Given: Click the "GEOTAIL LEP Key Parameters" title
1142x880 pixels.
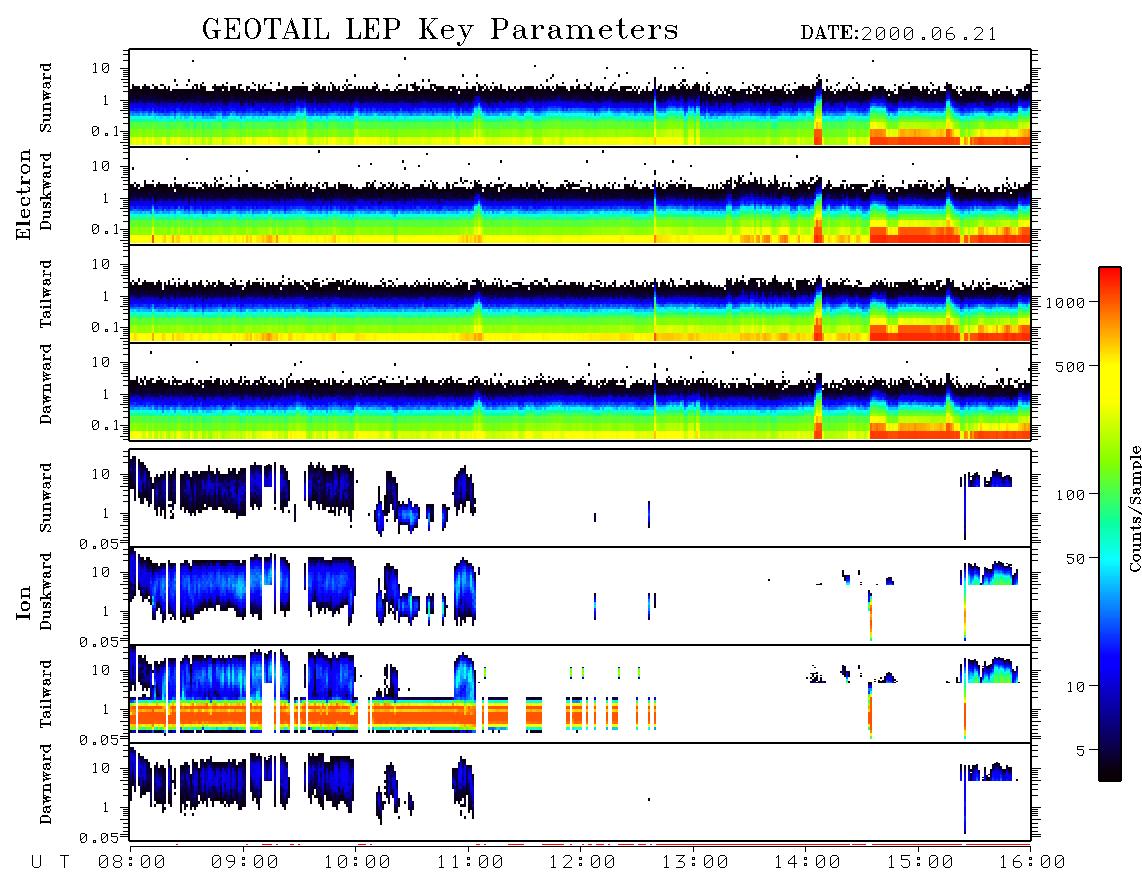Looking at the screenshot, I should [x=440, y=30].
